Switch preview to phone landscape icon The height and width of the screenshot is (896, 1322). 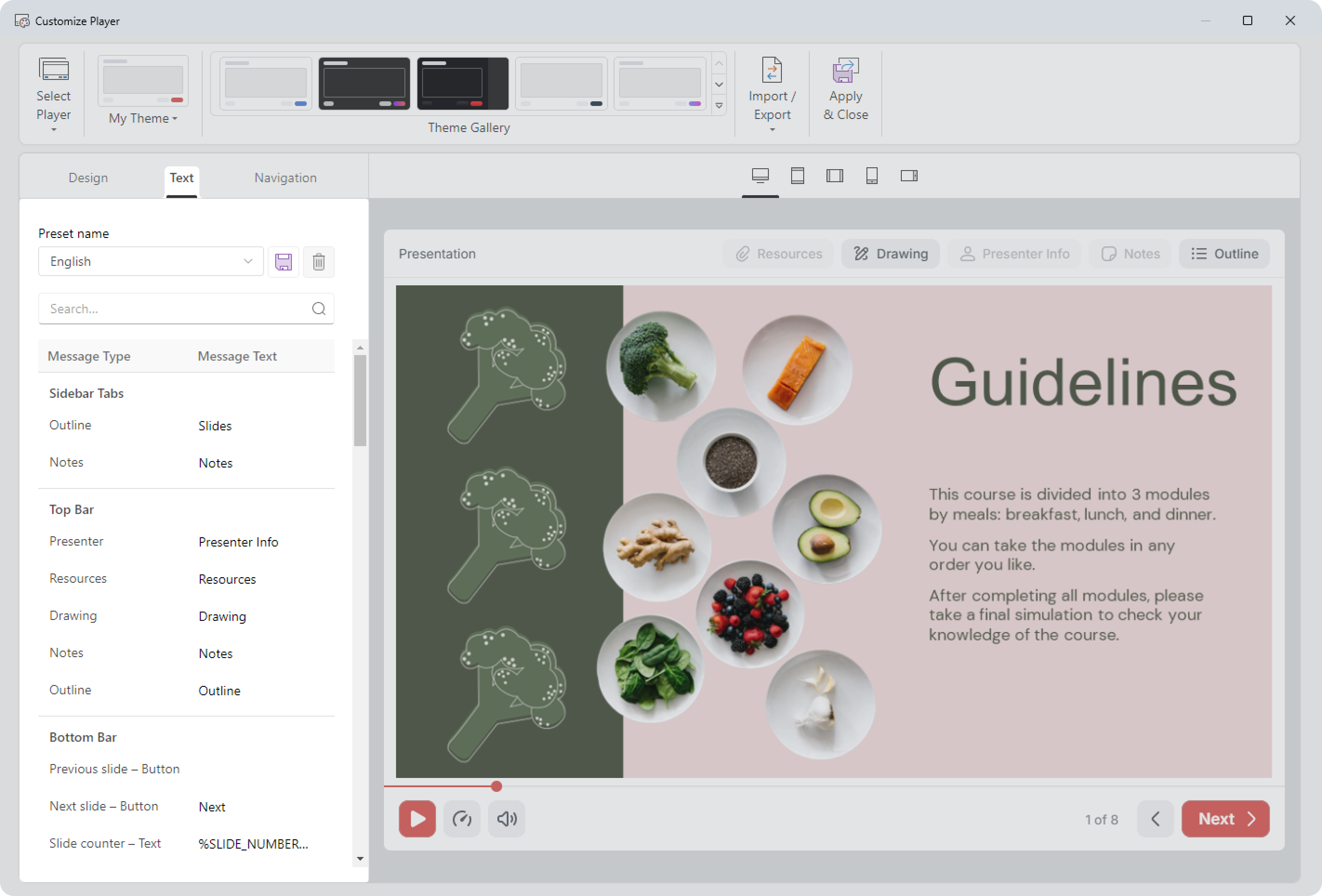tap(909, 176)
